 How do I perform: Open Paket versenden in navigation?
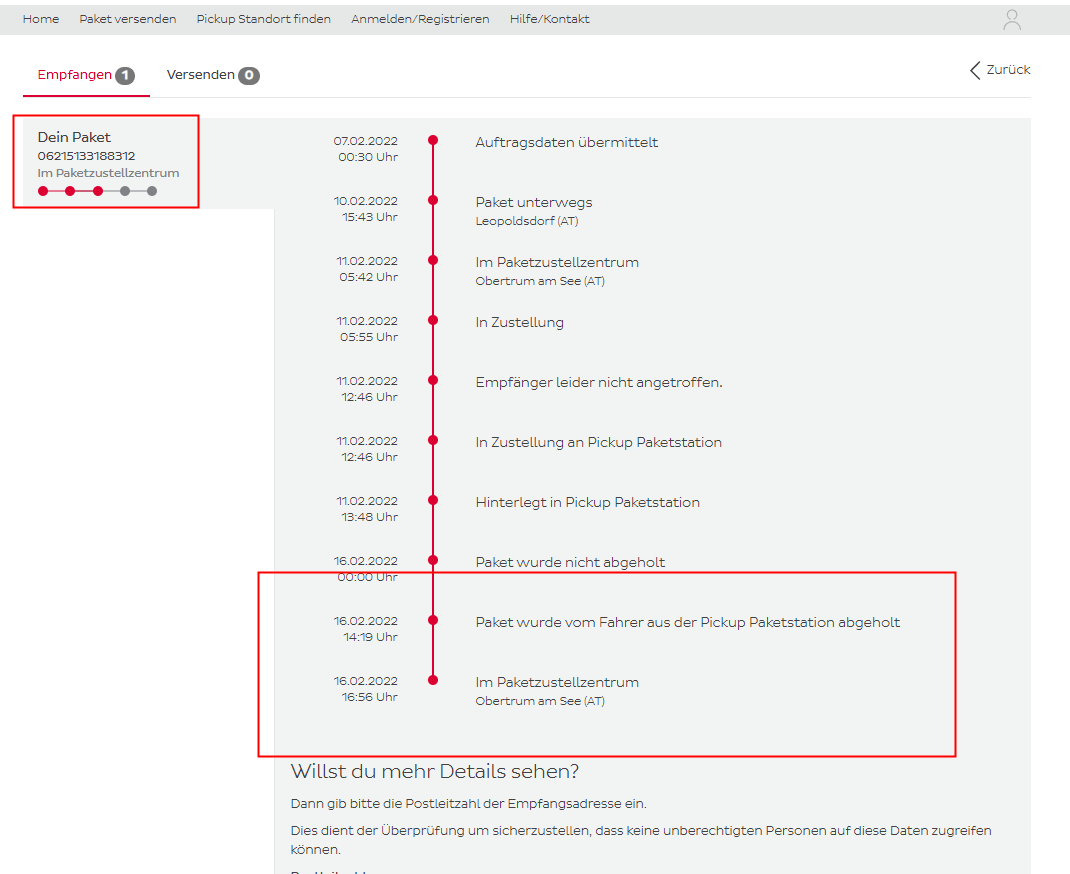[128, 19]
